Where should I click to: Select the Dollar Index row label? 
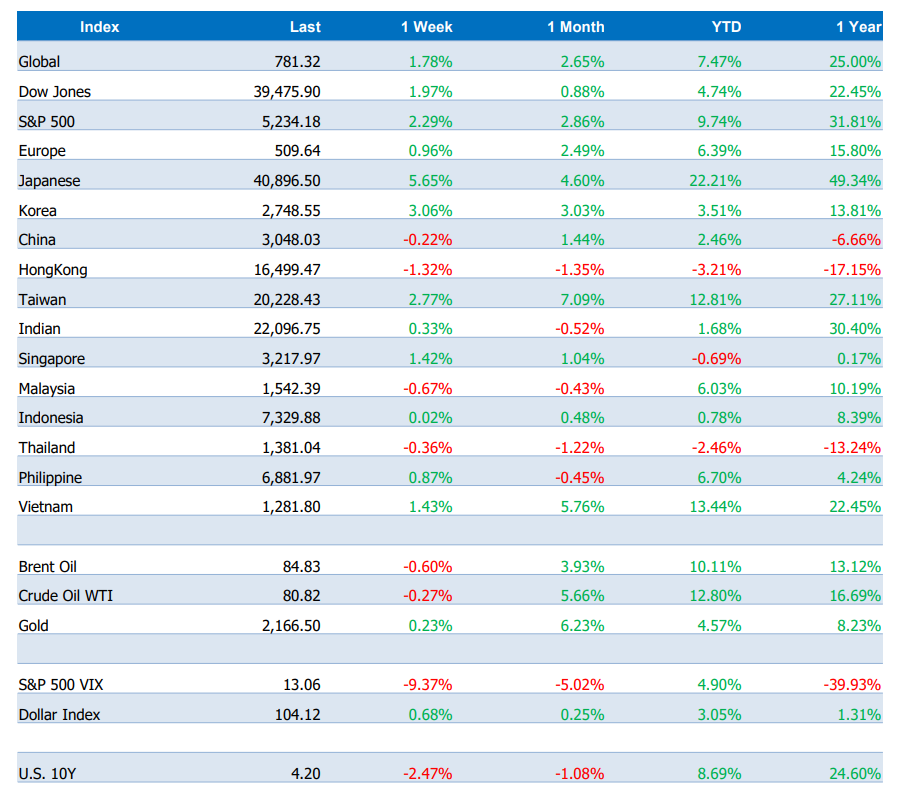click(x=59, y=715)
